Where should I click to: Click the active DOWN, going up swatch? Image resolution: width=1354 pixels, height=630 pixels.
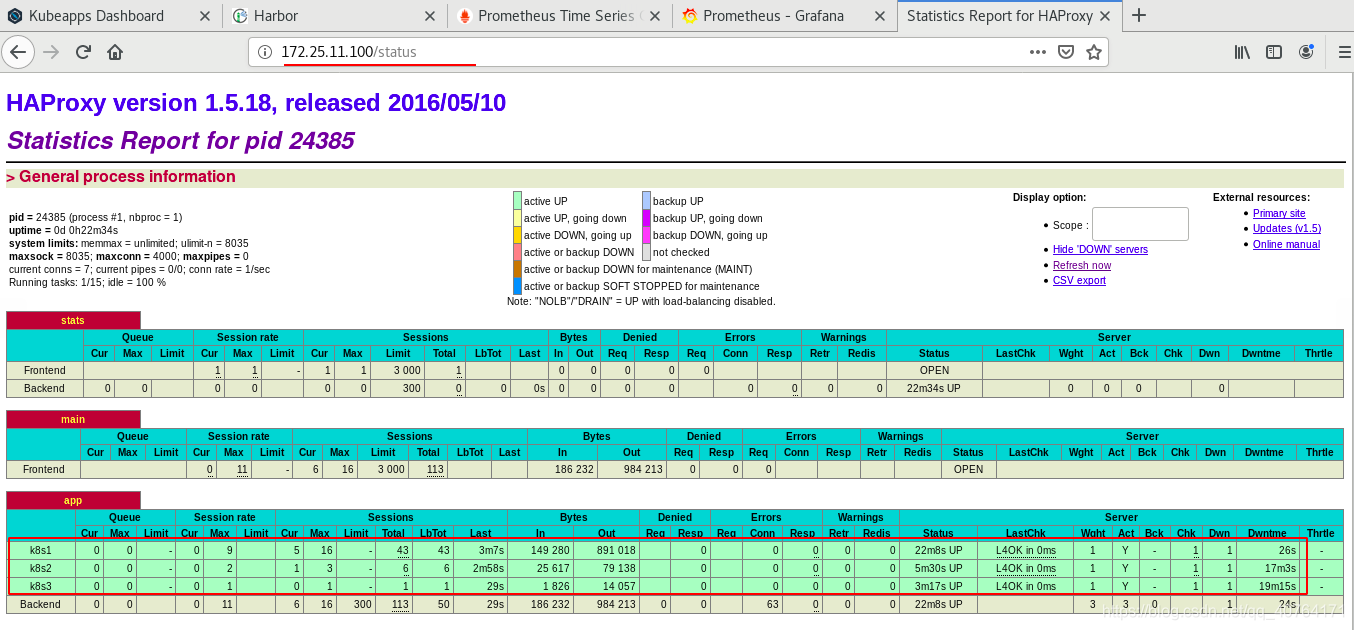tap(517, 235)
